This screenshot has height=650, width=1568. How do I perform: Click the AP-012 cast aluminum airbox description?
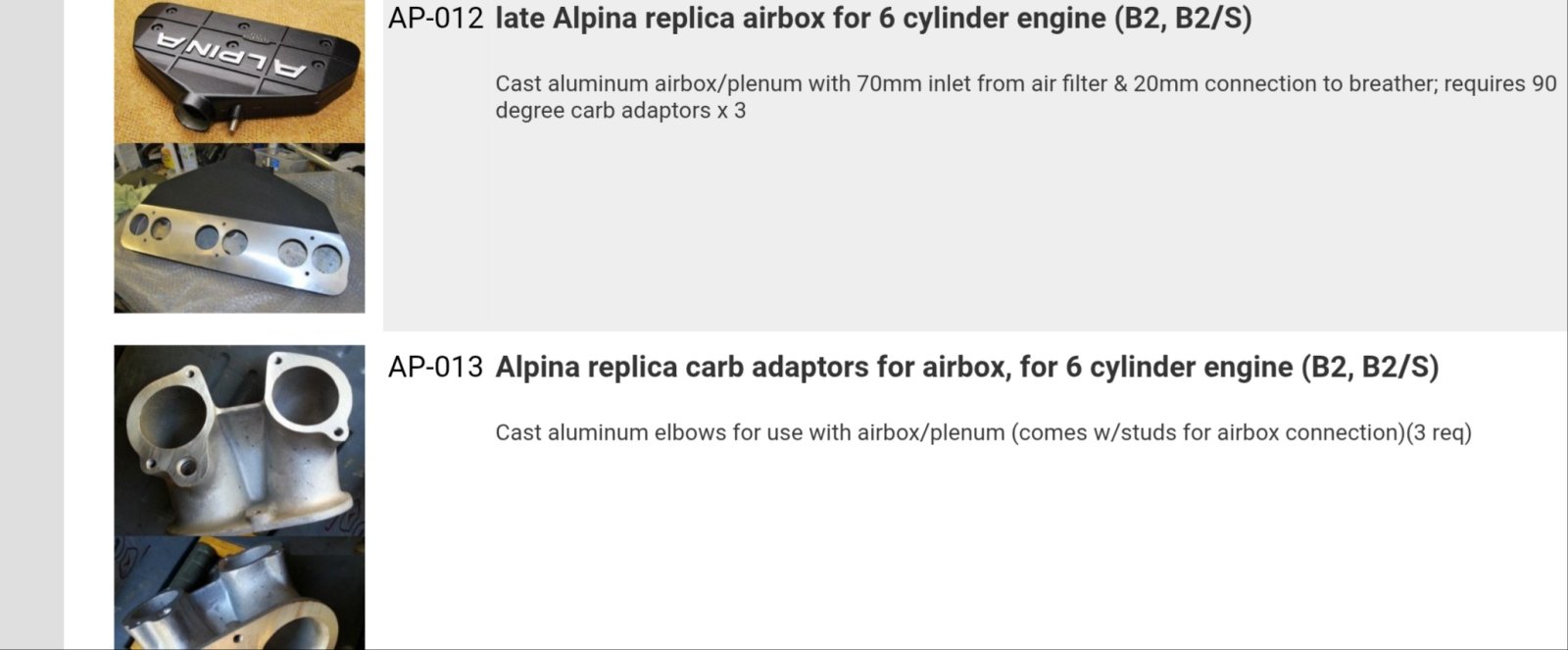[x=1025, y=84]
